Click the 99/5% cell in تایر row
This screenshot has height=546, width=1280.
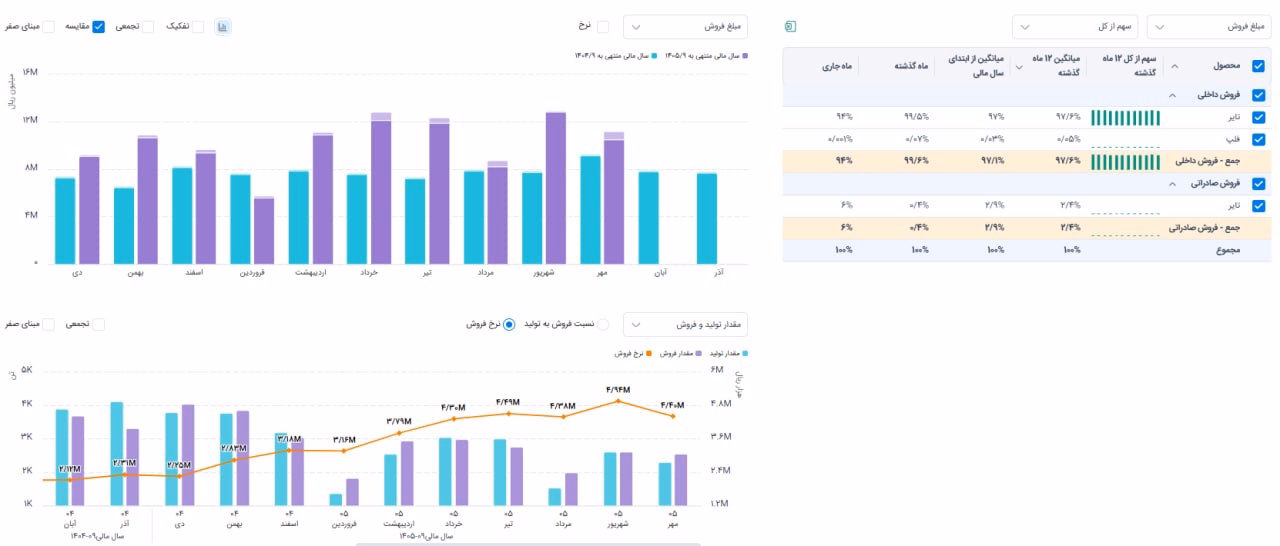[x=916, y=118]
